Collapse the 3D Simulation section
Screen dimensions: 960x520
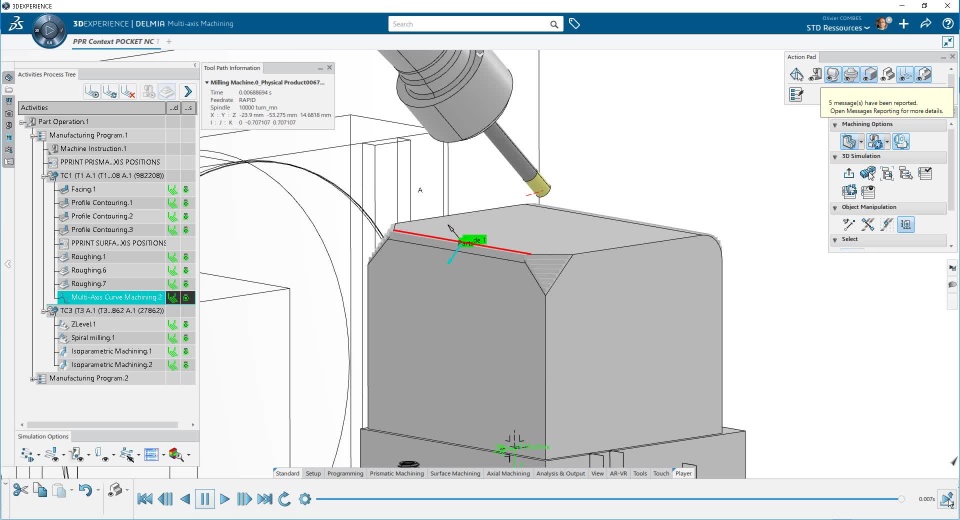coord(834,157)
